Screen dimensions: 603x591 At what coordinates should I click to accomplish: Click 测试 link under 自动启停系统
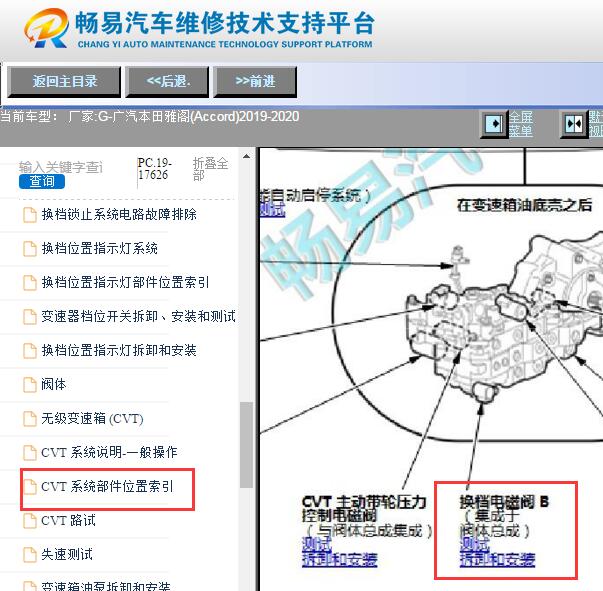(x=273, y=210)
